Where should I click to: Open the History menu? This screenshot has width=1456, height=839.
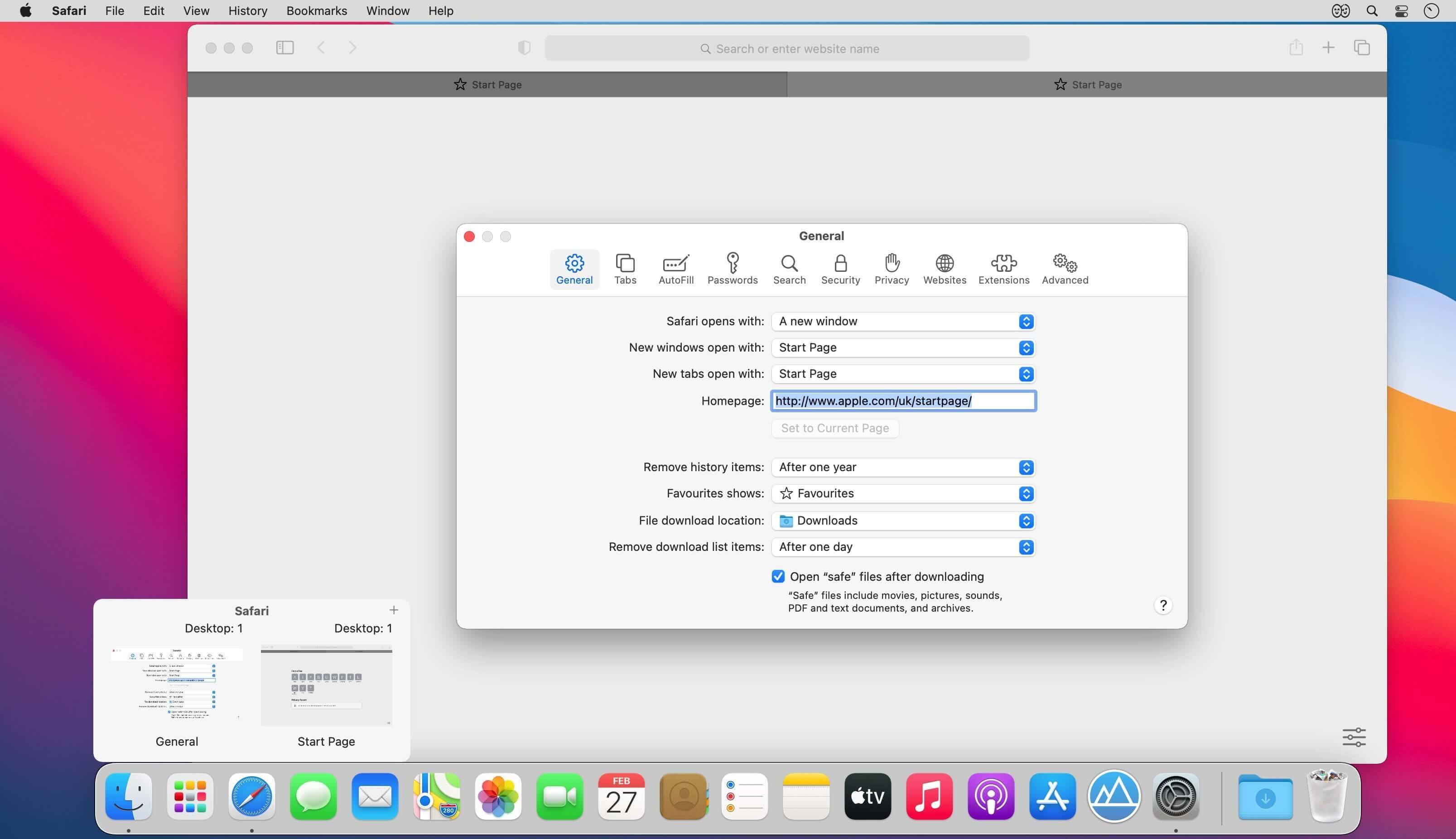point(248,11)
